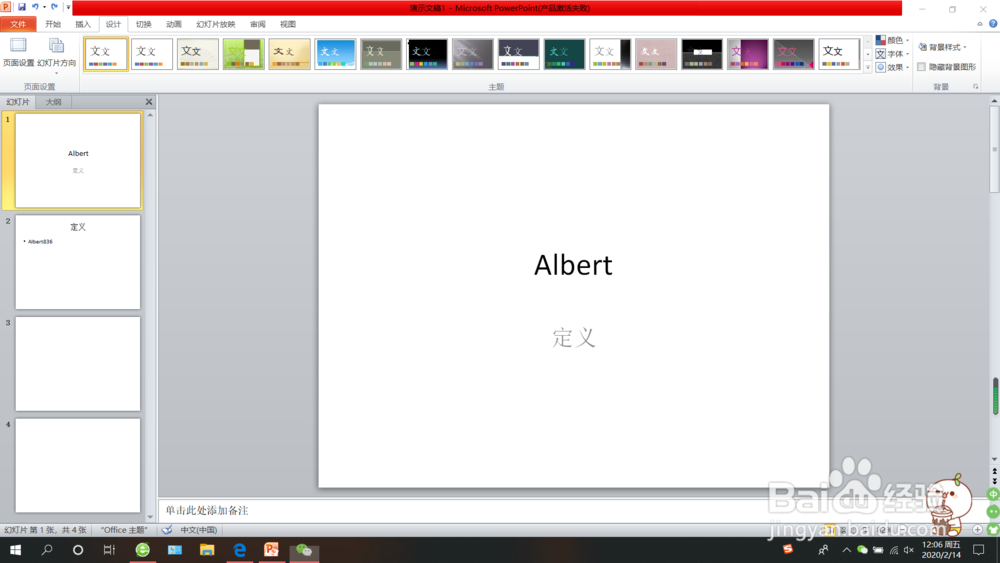Apply the black theme with colored dots

tap(427, 54)
